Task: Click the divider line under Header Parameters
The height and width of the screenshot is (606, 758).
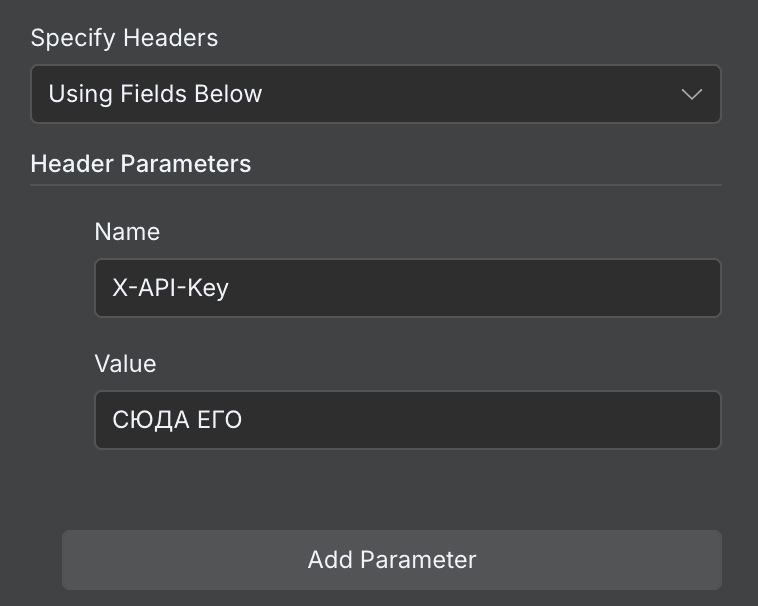Action: (x=375, y=185)
